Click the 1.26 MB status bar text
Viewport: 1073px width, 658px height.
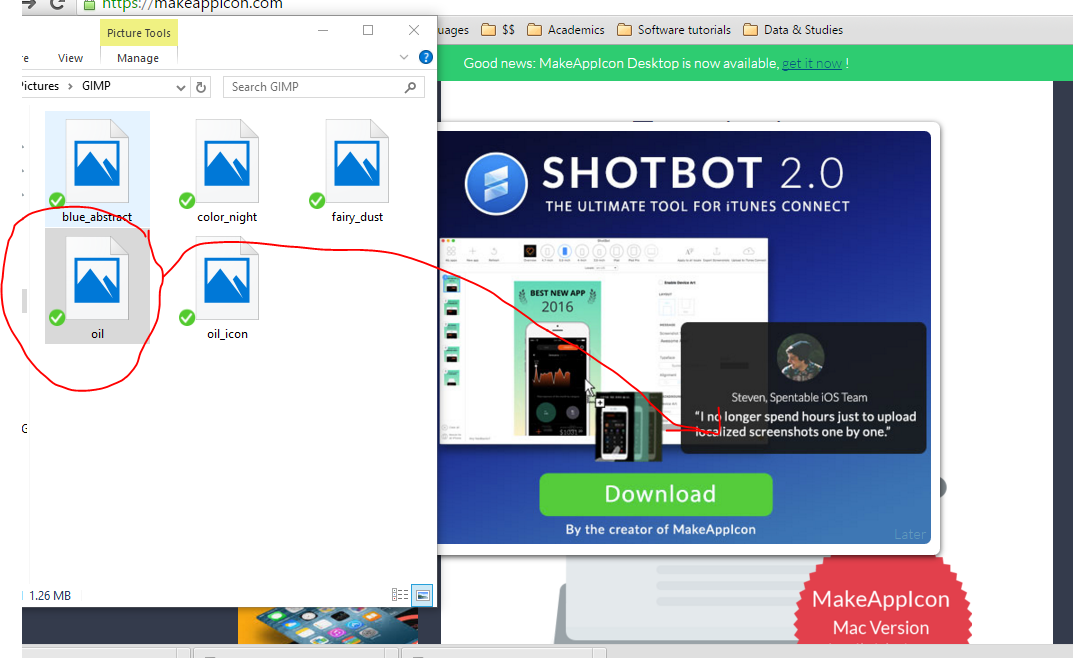[x=50, y=596]
